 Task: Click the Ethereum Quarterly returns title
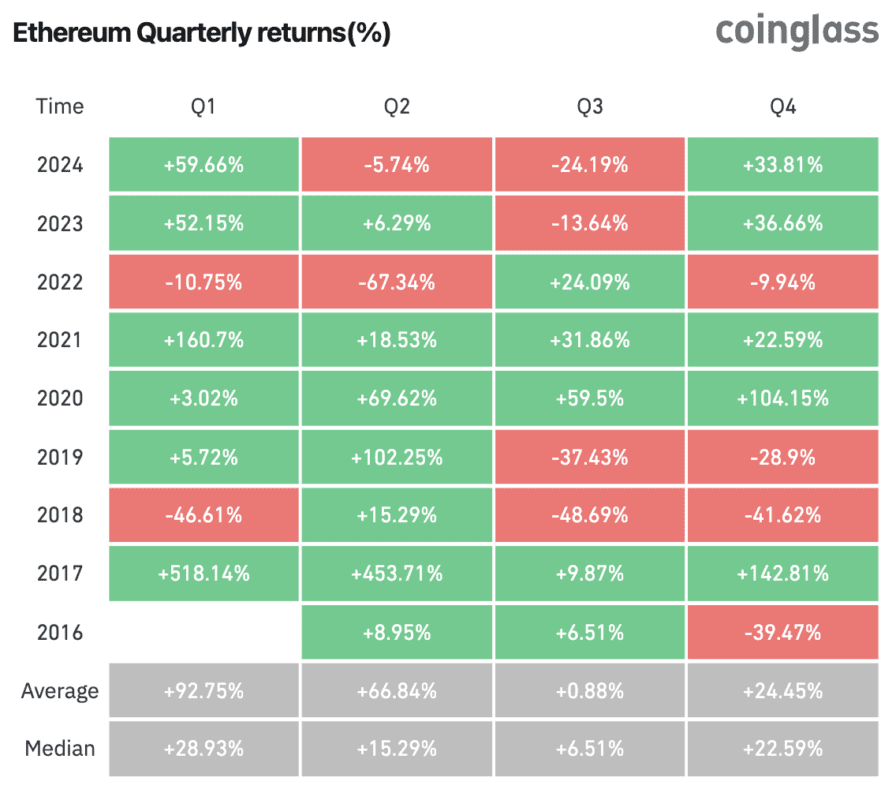tap(202, 33)
